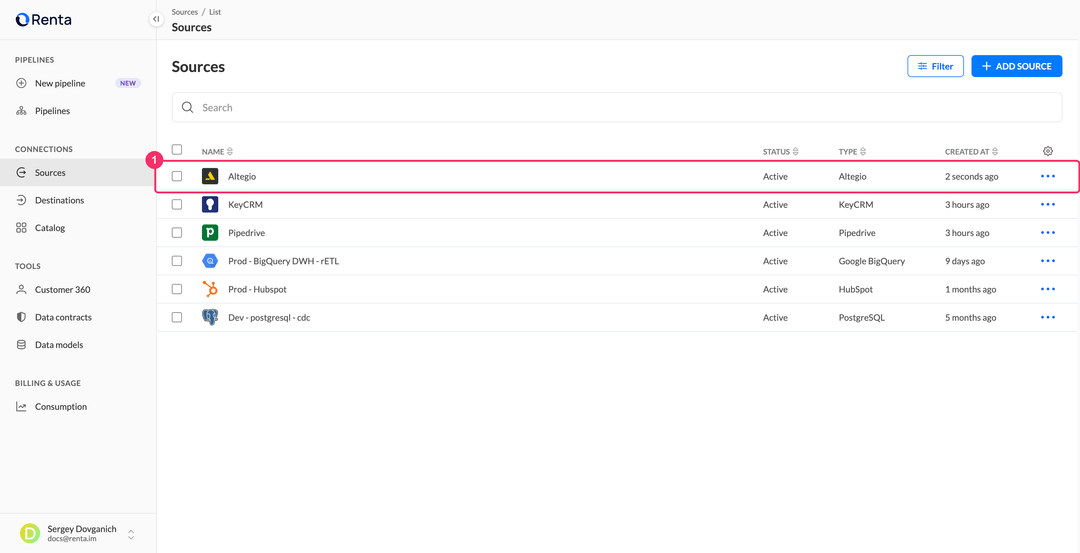Screen dimensions: 1080x553
Task: Click the PostgreSQL elephant logo icon
Action: pos(210,317)
